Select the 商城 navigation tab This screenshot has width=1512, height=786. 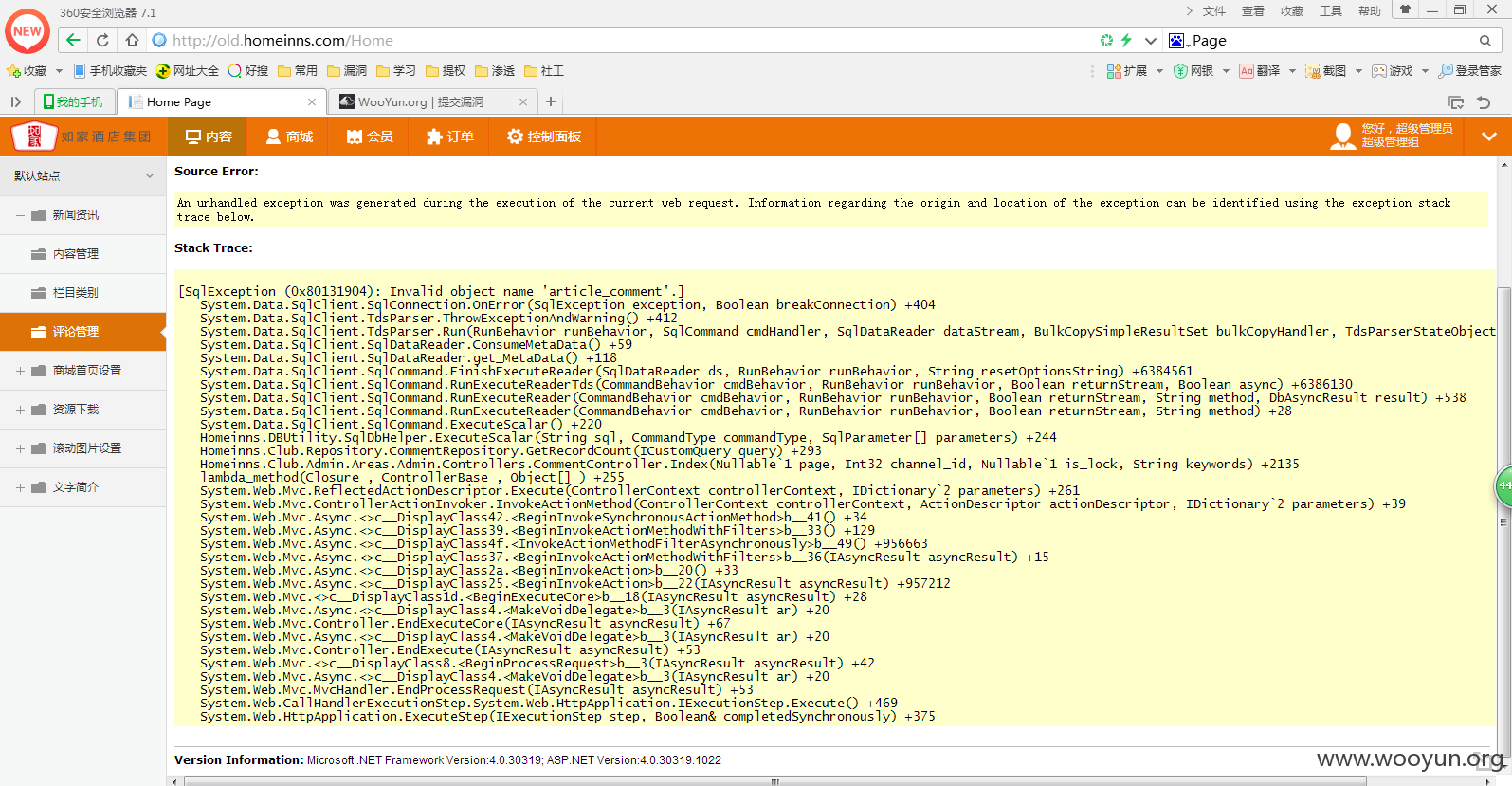tap(289, 137)
